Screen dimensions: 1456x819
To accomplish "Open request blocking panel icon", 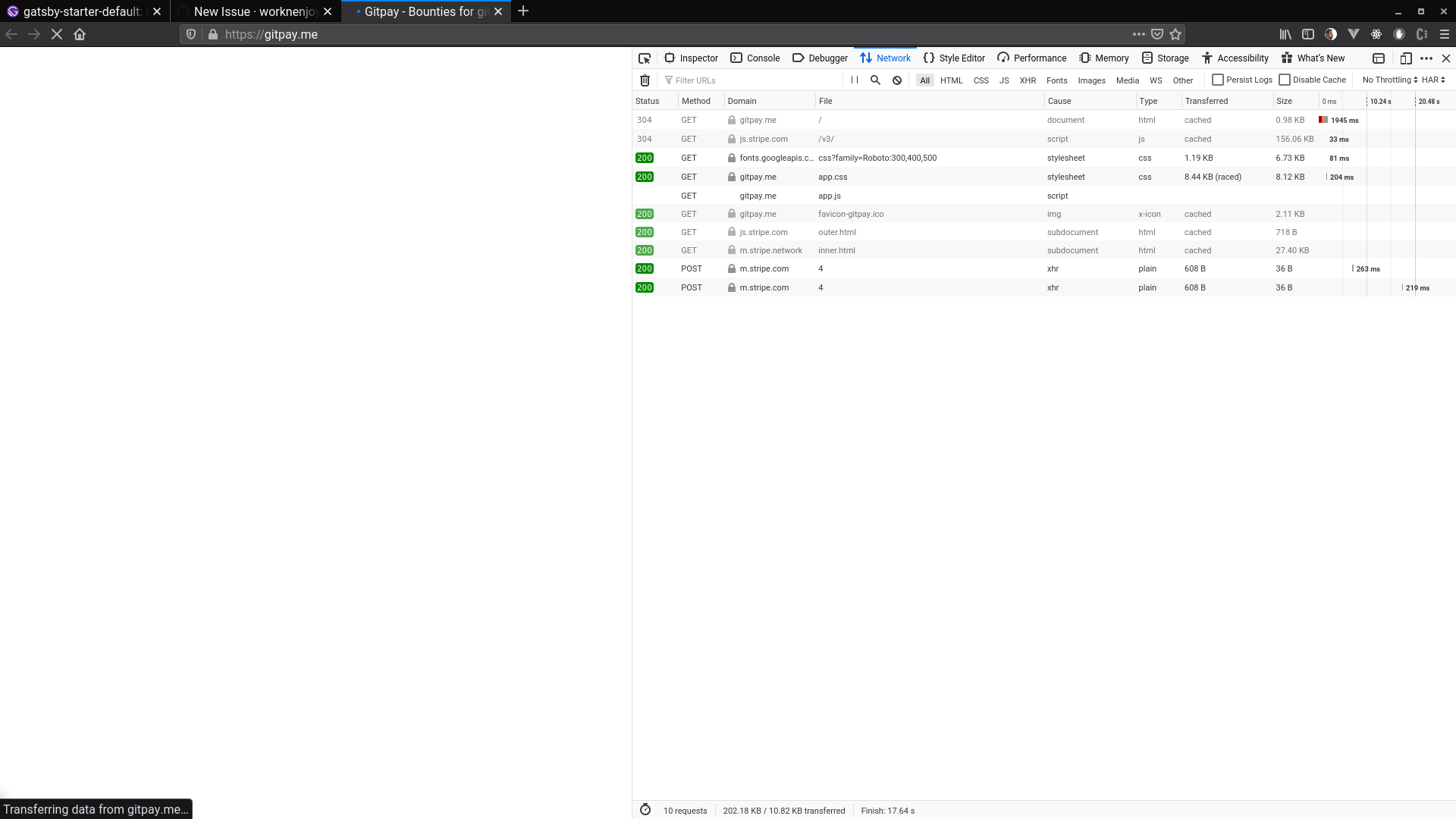I will click(897, 80).
